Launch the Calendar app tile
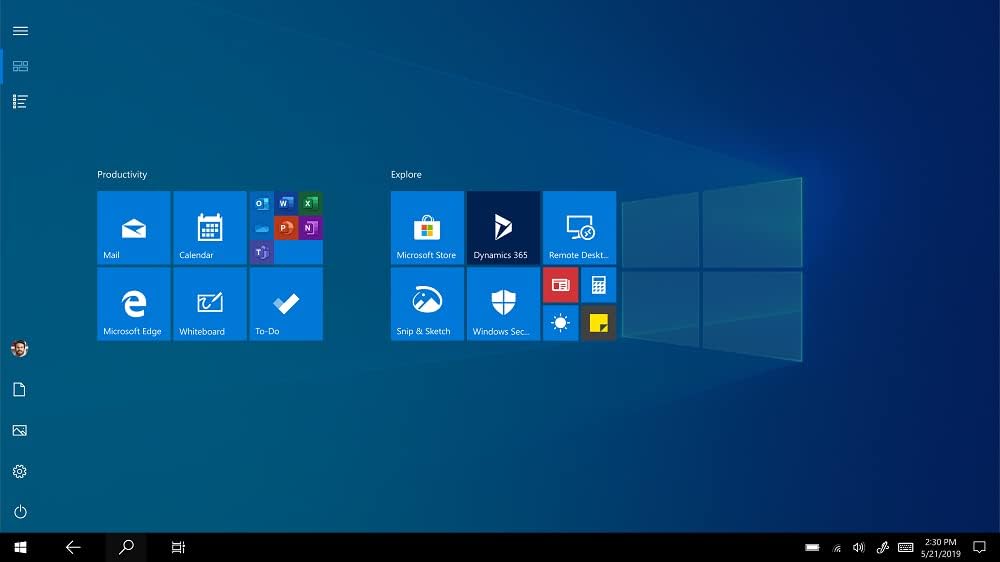Screen dimensions: 1000x562 (209, 228)
